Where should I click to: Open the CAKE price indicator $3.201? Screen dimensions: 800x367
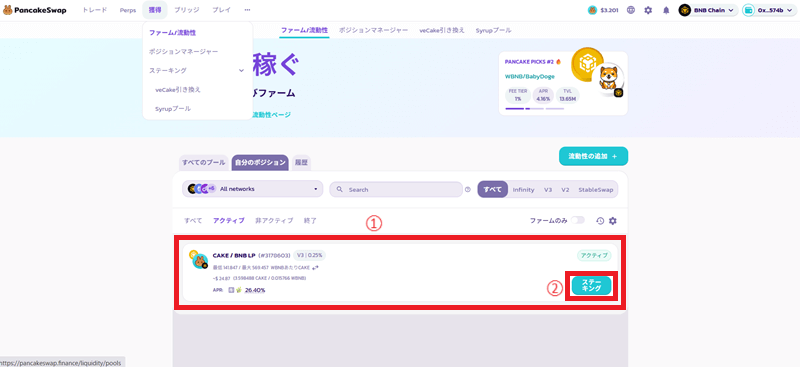coord(603,10)
